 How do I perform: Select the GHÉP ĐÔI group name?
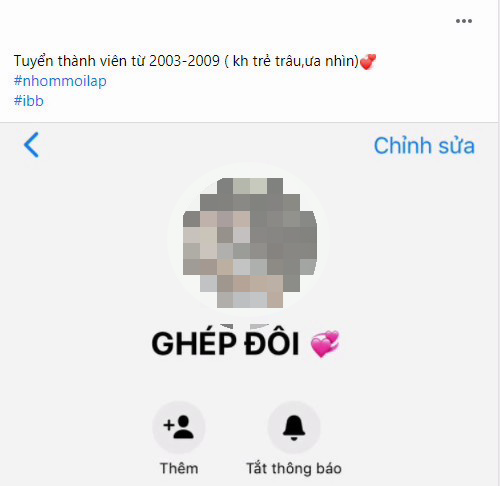225,344
